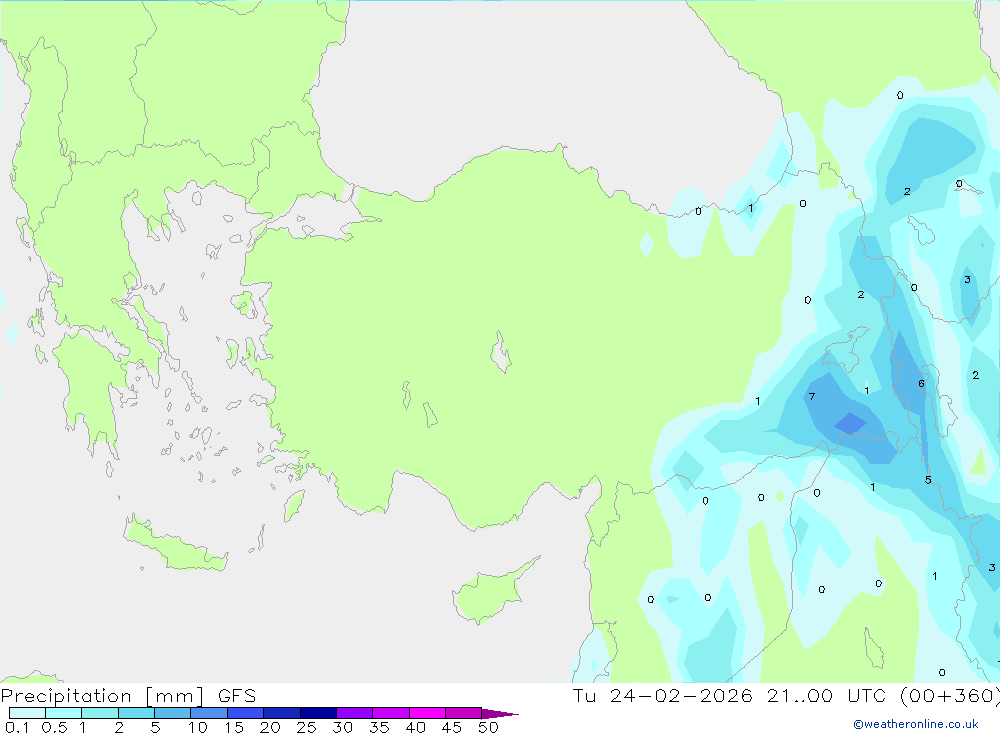
Task: Click the darkest blue precipitation patch on the map
Action: pyautogui.click(x=851, y=424)
